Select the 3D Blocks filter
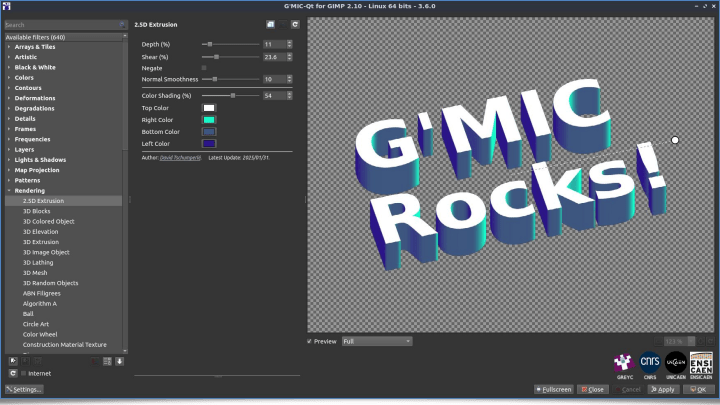Screen dimensions: 720x405 tap(37, 211)
